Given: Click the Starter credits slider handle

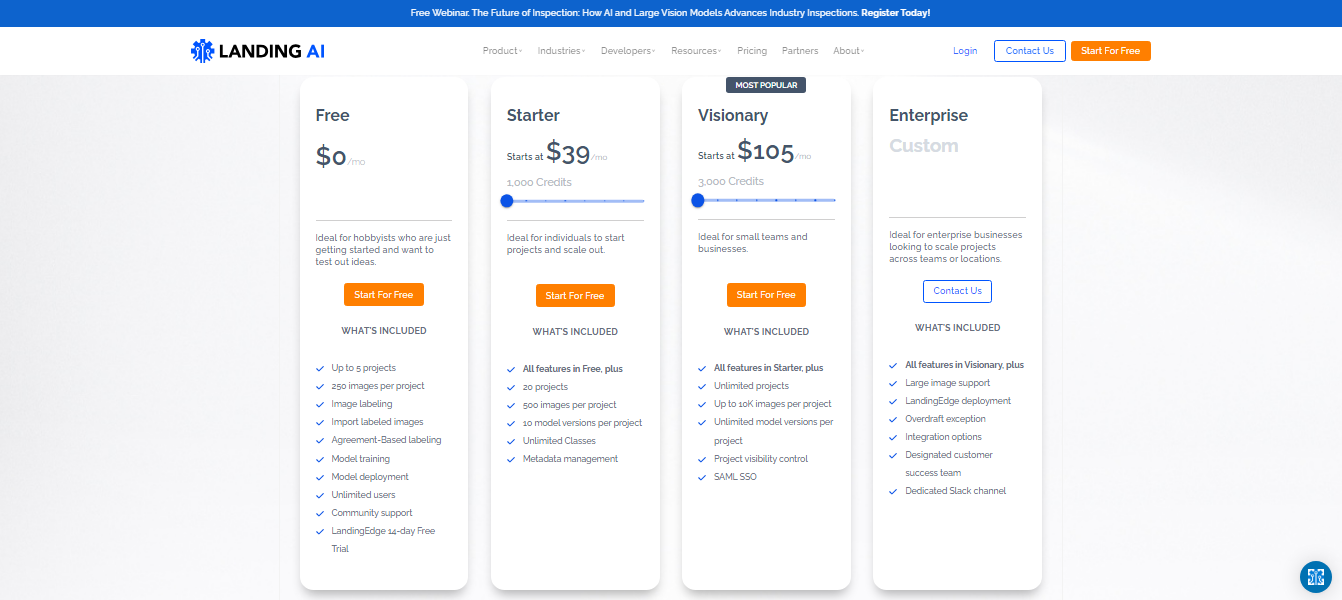Looking at the screenshot, I should [507, 201].
